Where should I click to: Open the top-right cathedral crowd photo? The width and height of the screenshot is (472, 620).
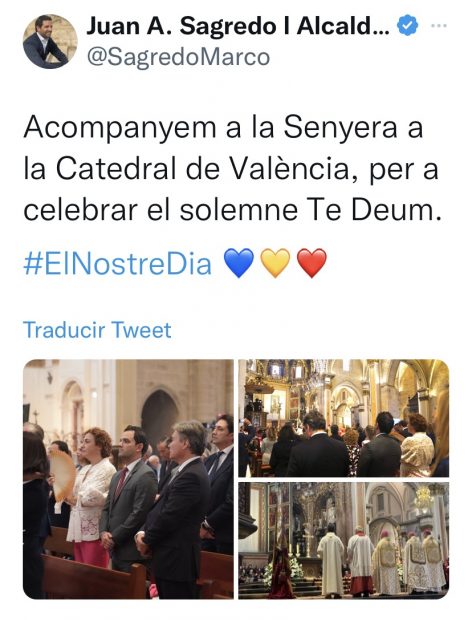[344, 418]
